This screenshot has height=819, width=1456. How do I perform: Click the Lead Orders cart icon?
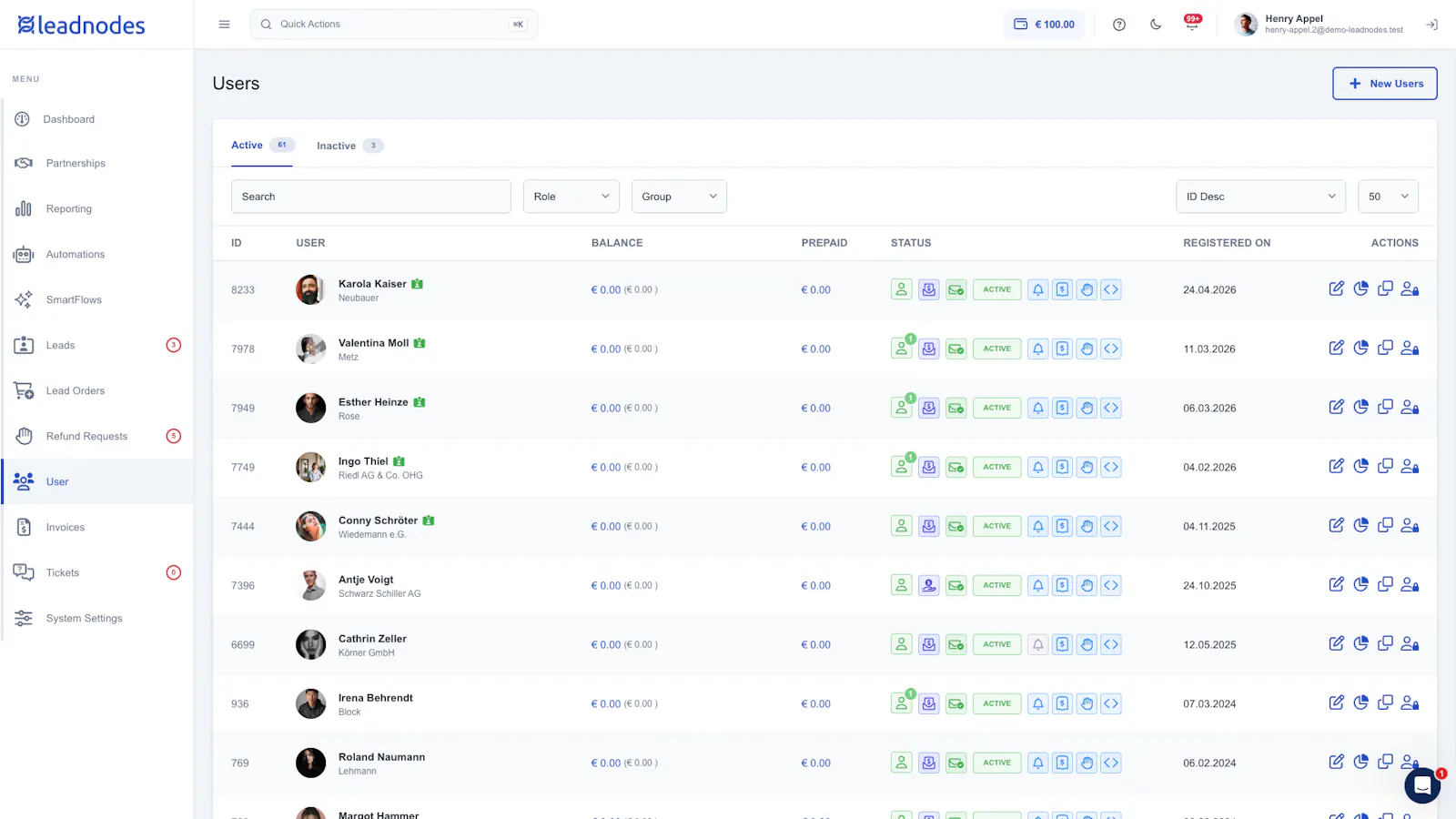tap(24, 390)
